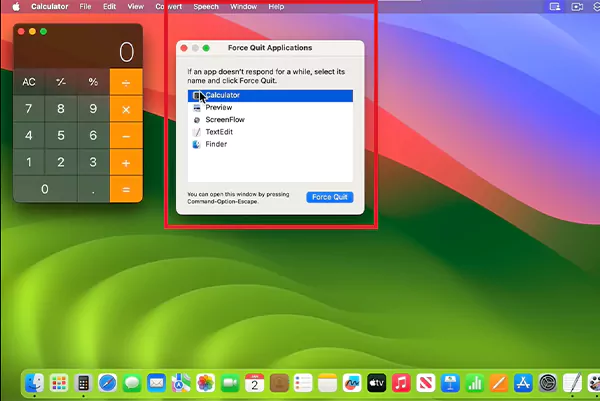The image size is (600, 401).
Task: Open the Window menu
Action: [x=243, y=7]
